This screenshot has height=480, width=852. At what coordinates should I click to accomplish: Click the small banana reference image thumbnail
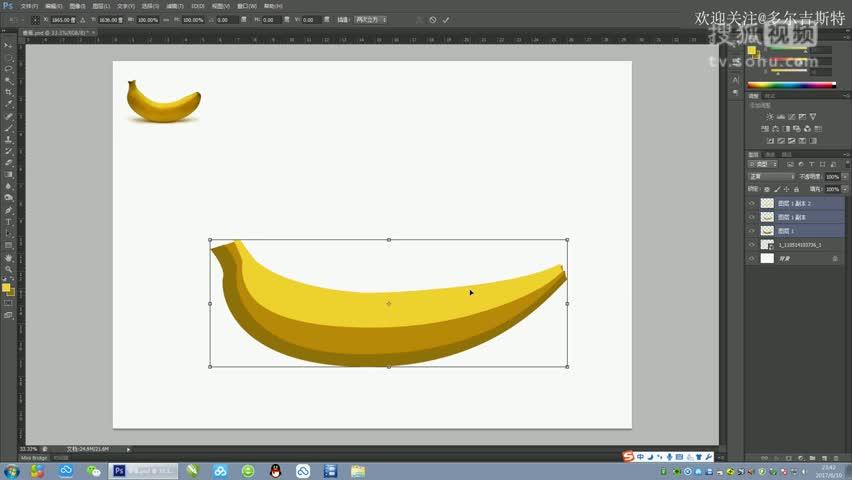pyautogui.click(x=163, y=101)
